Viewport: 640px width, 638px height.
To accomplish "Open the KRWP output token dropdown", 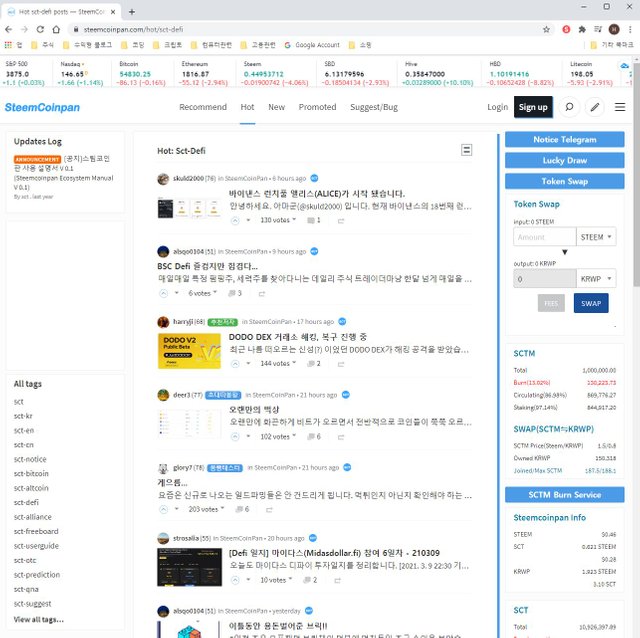I will point(596,279).
